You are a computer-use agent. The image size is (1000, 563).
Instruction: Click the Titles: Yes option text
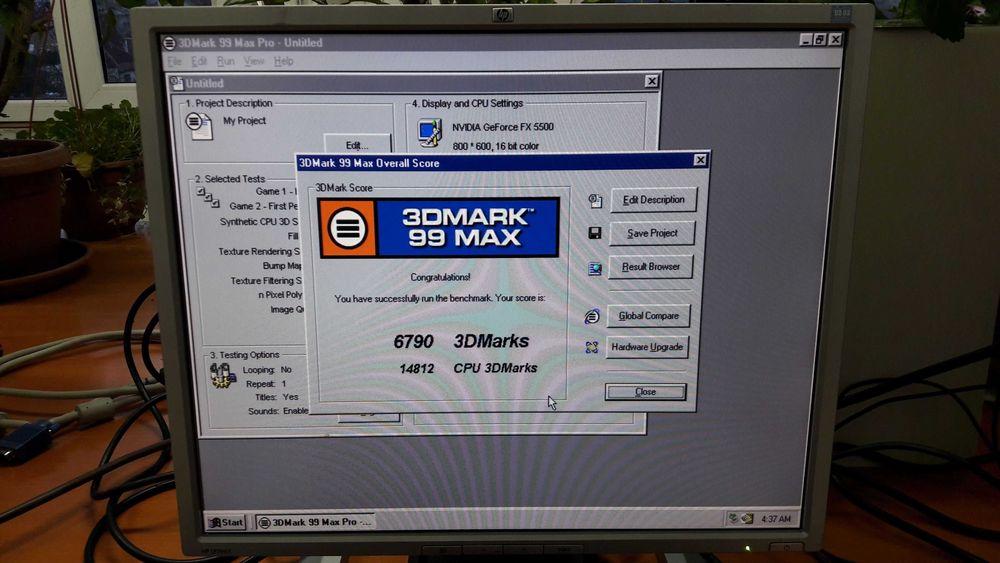[276, 397]
